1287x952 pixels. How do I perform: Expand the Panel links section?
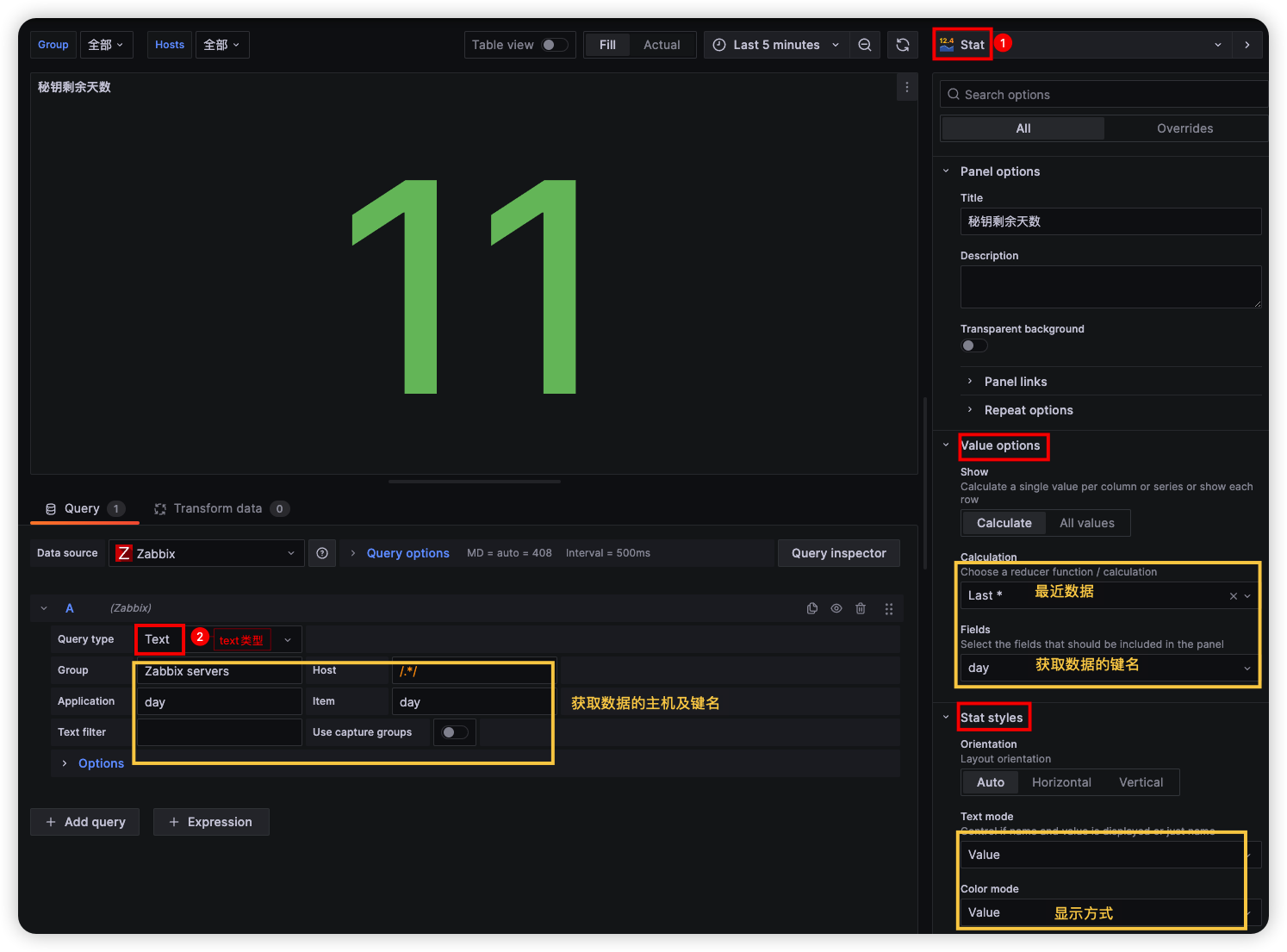tap(1016, 382)
